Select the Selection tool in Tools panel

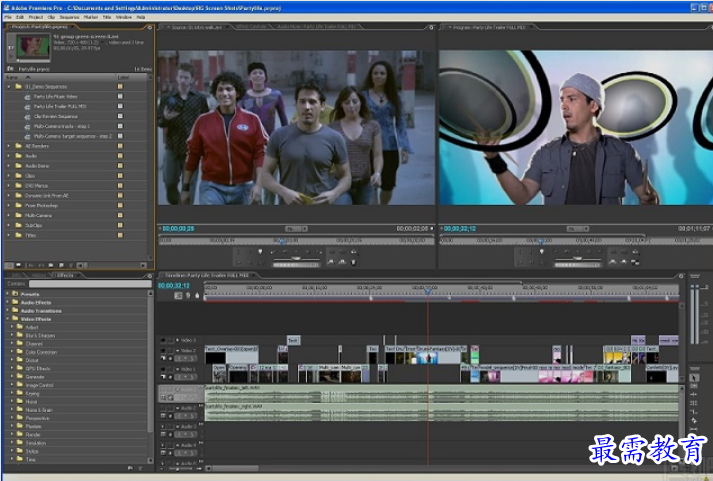693,378
